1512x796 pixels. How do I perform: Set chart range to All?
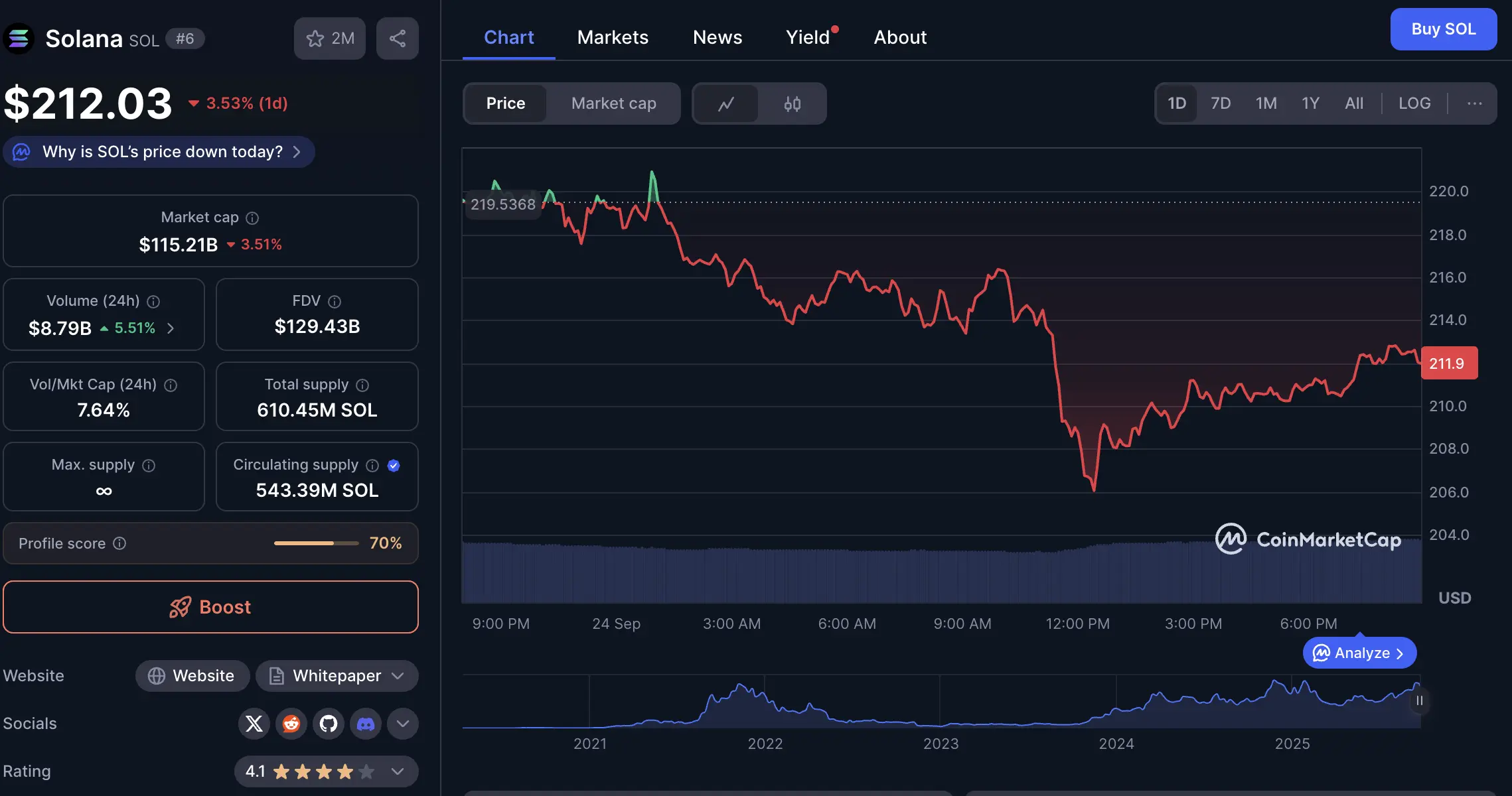1354,103
